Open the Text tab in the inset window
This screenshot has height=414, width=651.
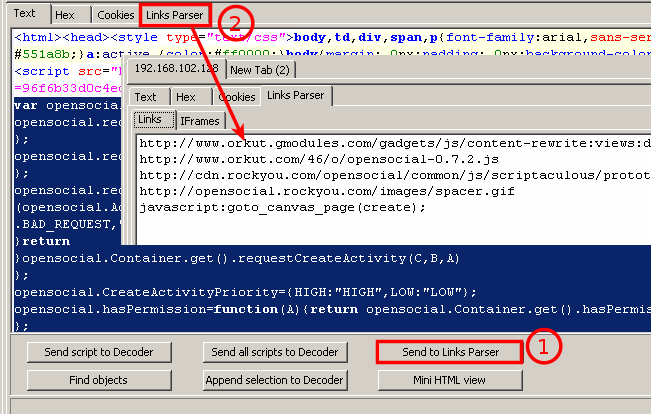[x=146, y=97]
